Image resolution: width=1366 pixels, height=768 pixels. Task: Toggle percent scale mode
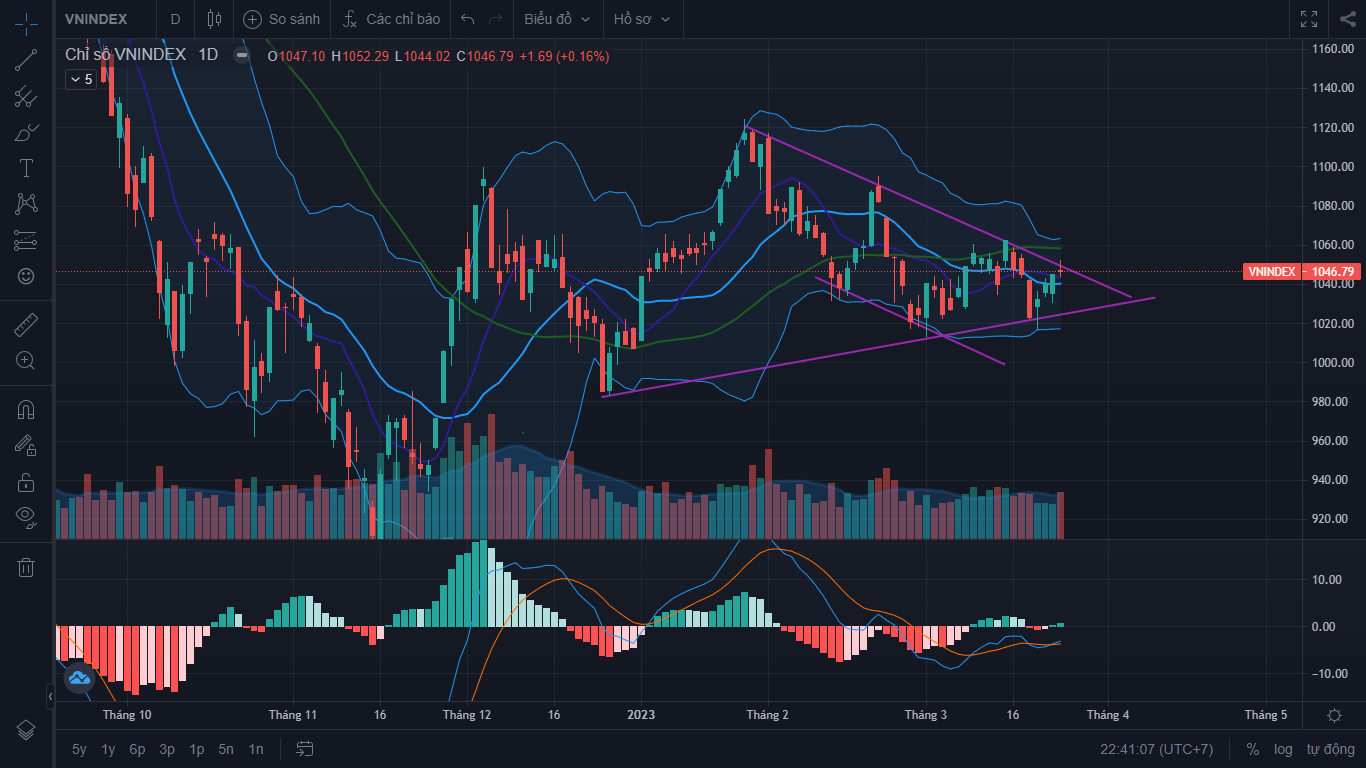(x=1253, y=749)
